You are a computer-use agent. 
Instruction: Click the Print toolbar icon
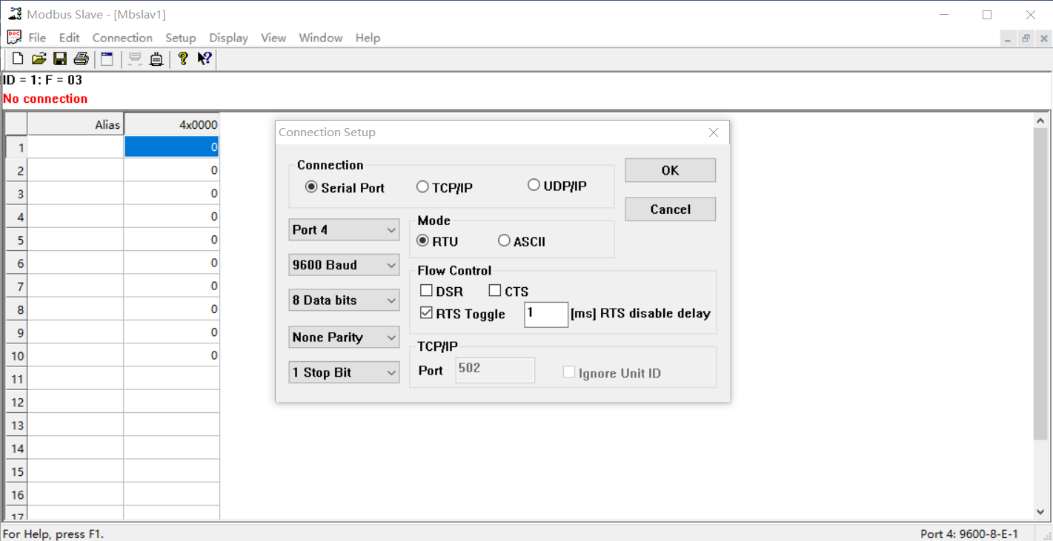(81, 59)
